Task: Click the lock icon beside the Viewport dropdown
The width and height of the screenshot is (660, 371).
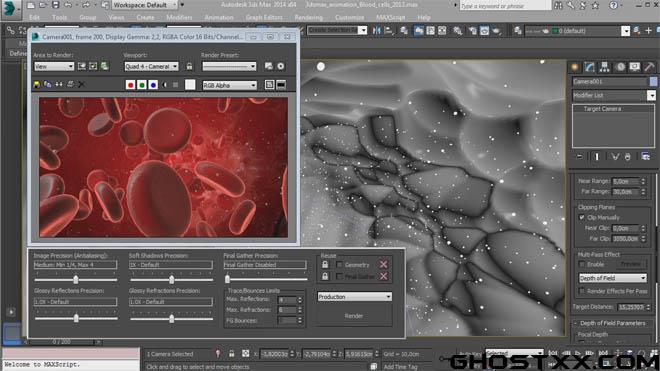Action: point(189,67)
